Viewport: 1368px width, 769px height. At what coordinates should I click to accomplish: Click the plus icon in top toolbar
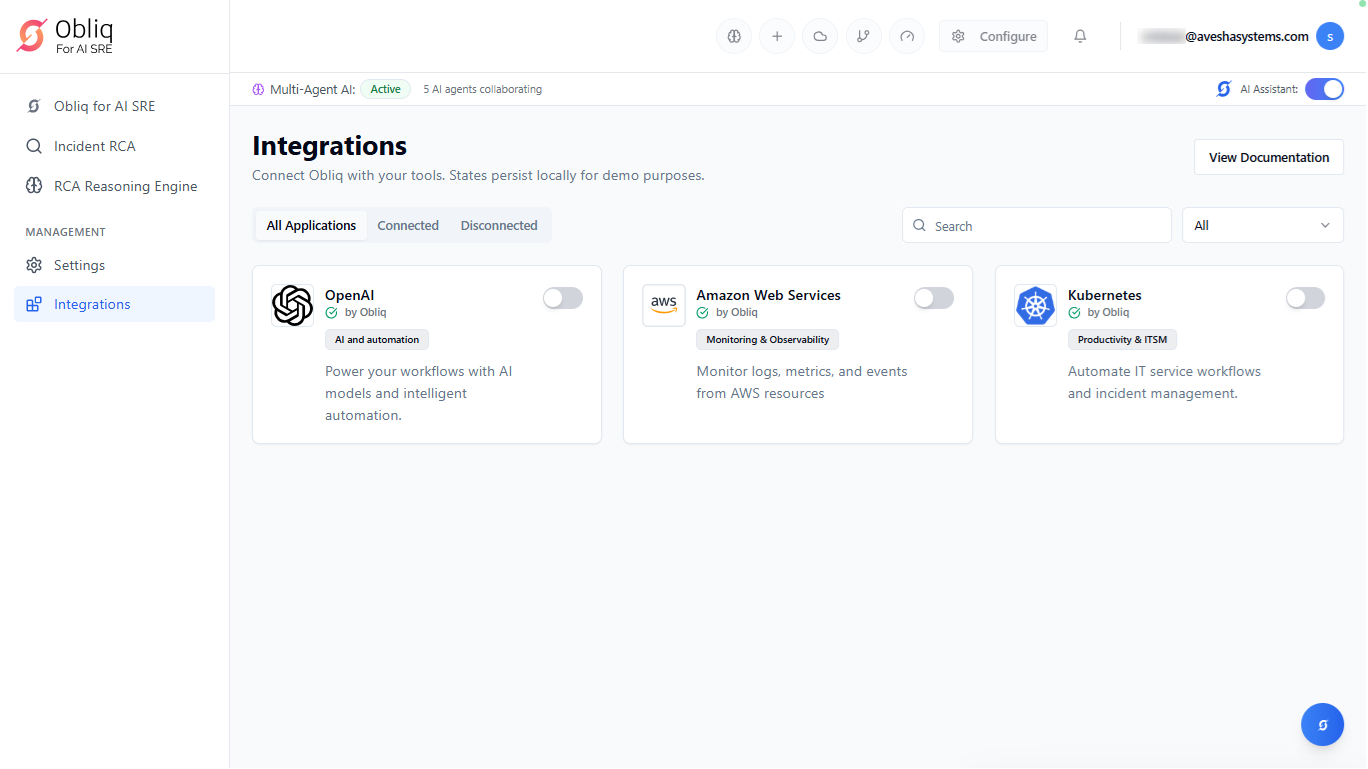point(777,37)
